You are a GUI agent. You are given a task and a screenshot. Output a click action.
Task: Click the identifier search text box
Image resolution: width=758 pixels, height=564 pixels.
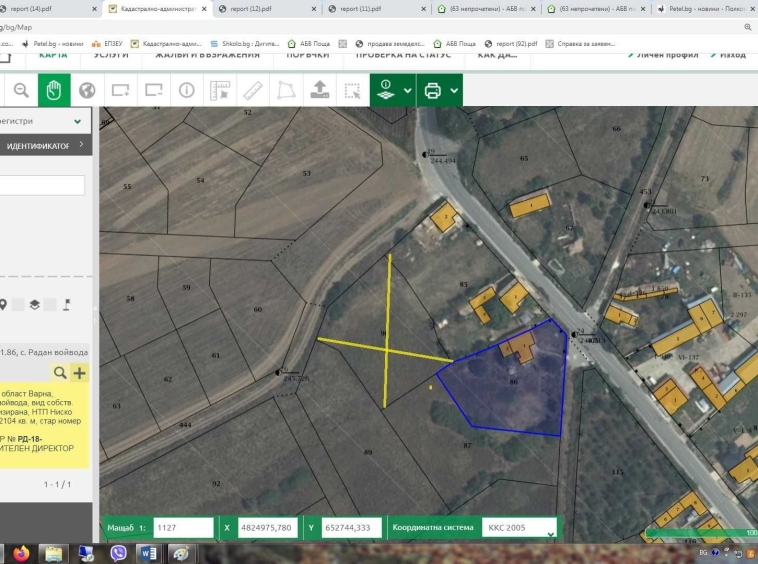tap(42, 185)
